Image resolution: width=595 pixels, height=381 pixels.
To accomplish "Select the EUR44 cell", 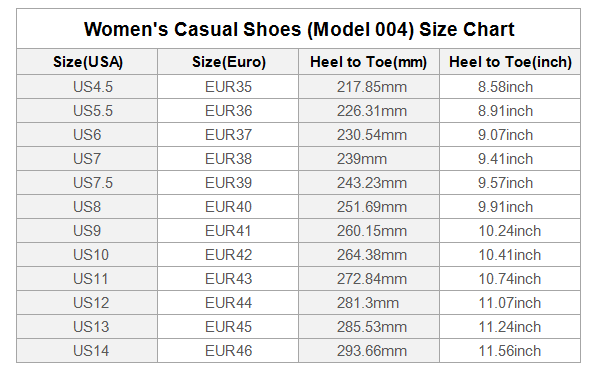I will 228,303.
